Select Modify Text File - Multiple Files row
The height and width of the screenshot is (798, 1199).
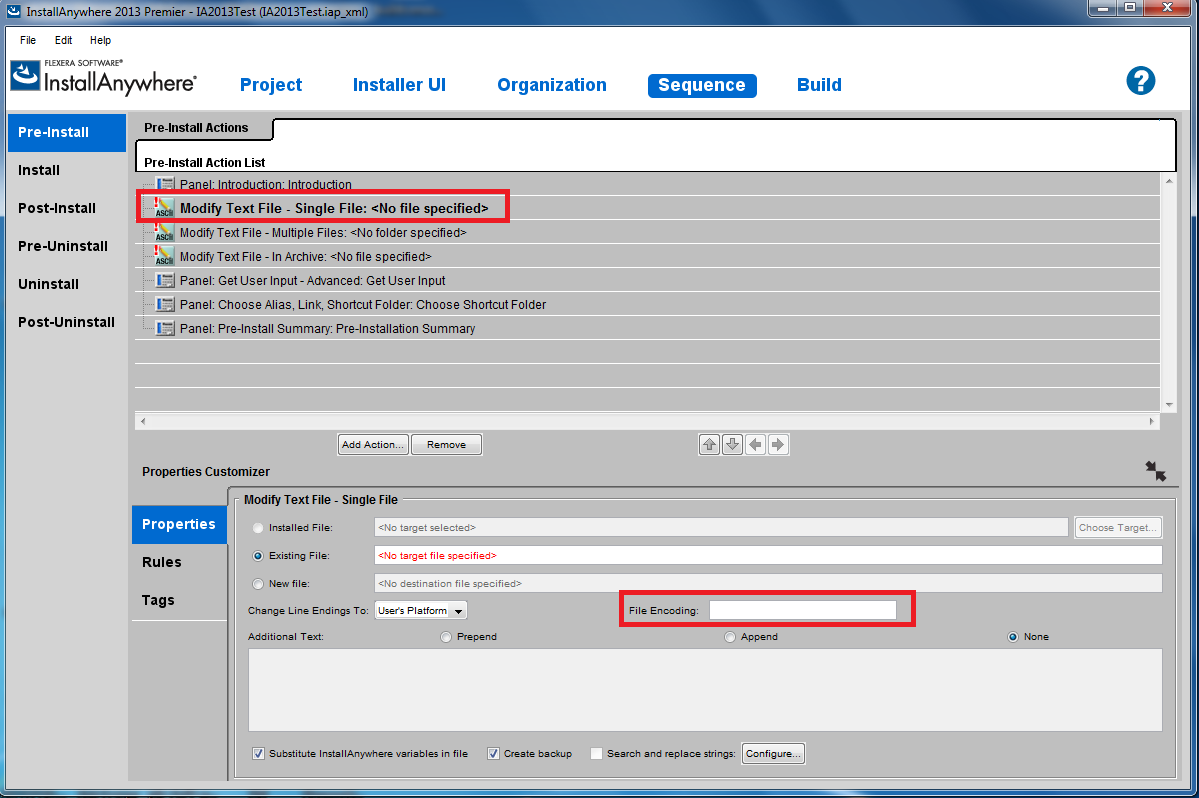(x=648, y=232)
